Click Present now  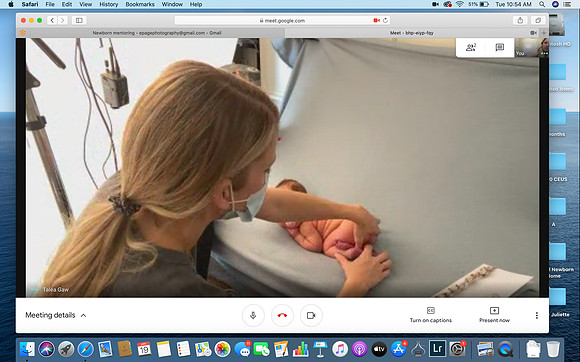[x=494, y=315]
